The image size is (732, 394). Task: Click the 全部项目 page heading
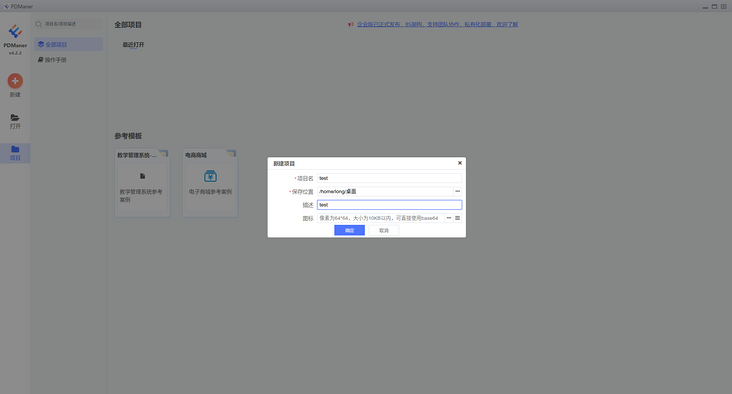(x=128, y=25)
